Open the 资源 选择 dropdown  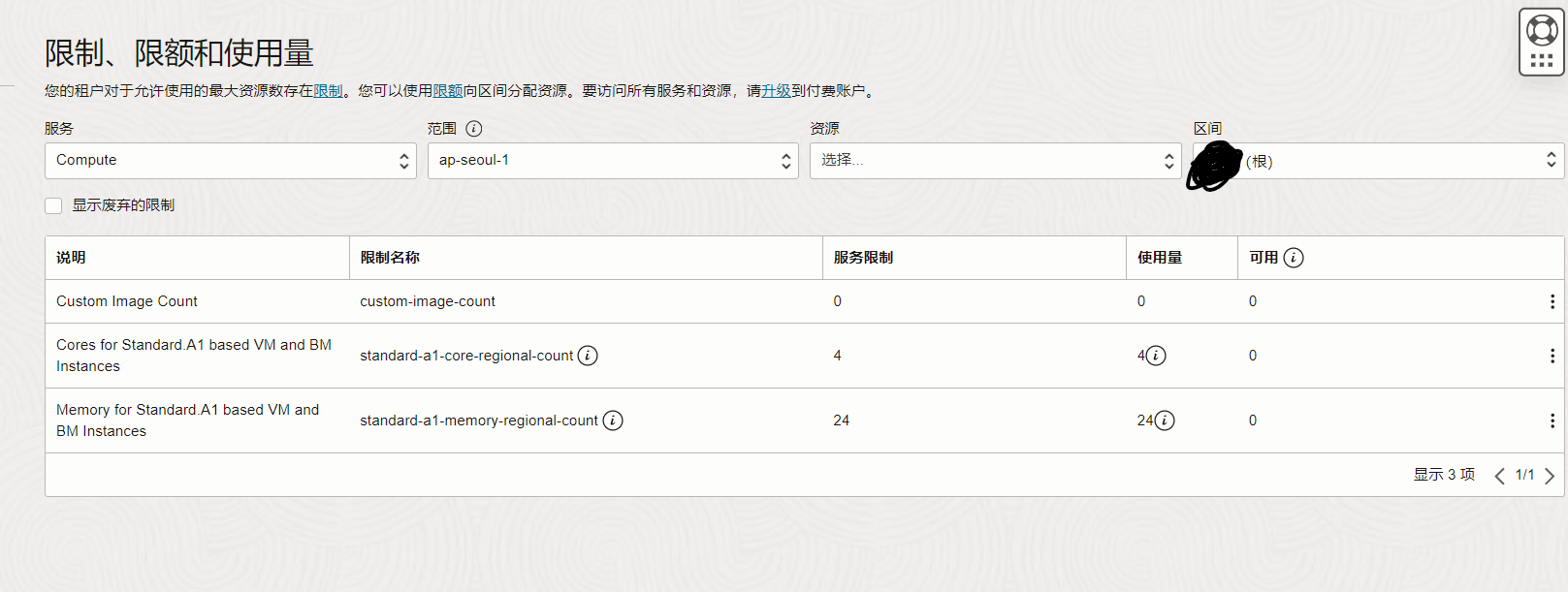pyautogui.click(x=995, y=161)
